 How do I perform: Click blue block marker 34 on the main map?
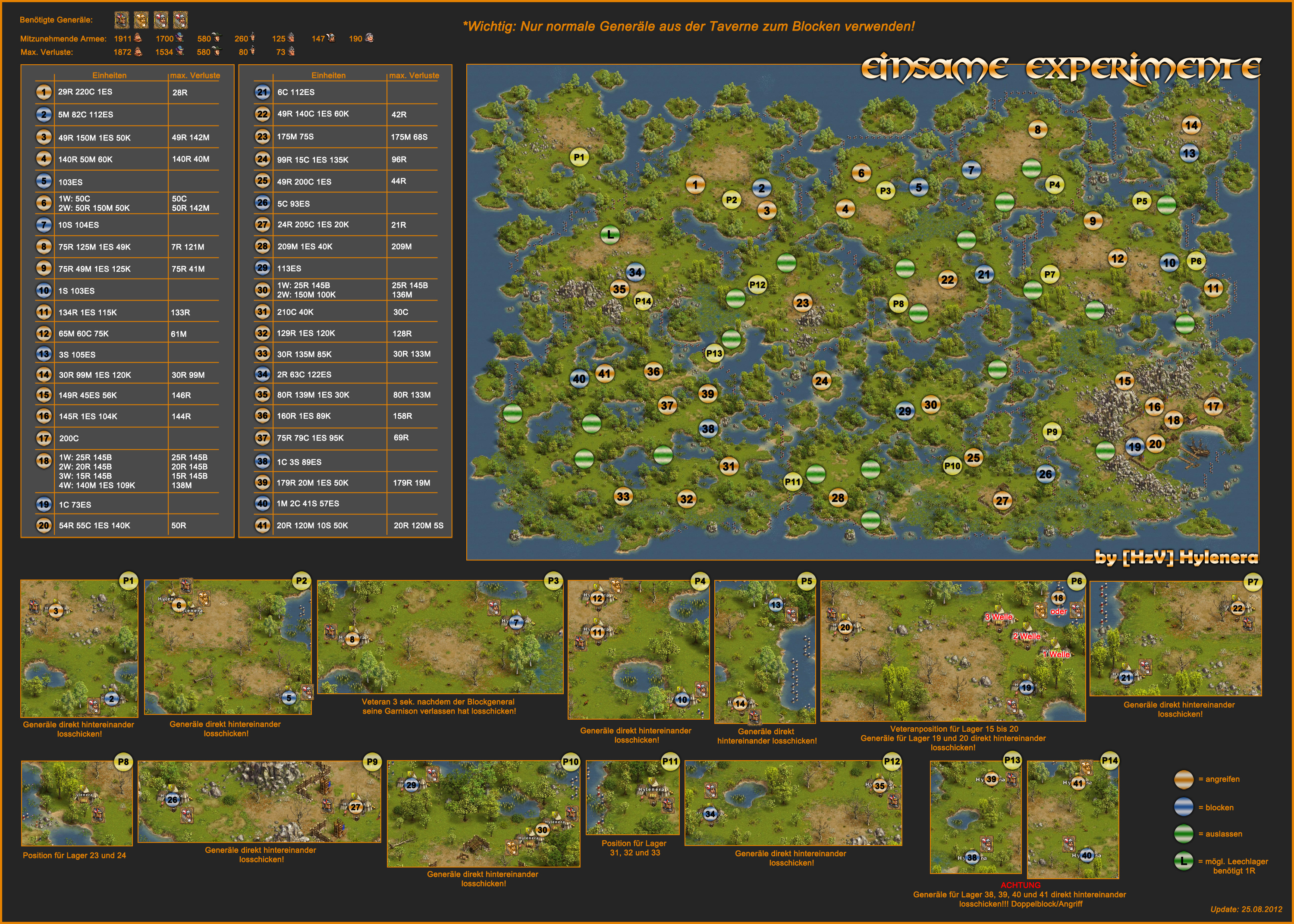tap(635, 272)
